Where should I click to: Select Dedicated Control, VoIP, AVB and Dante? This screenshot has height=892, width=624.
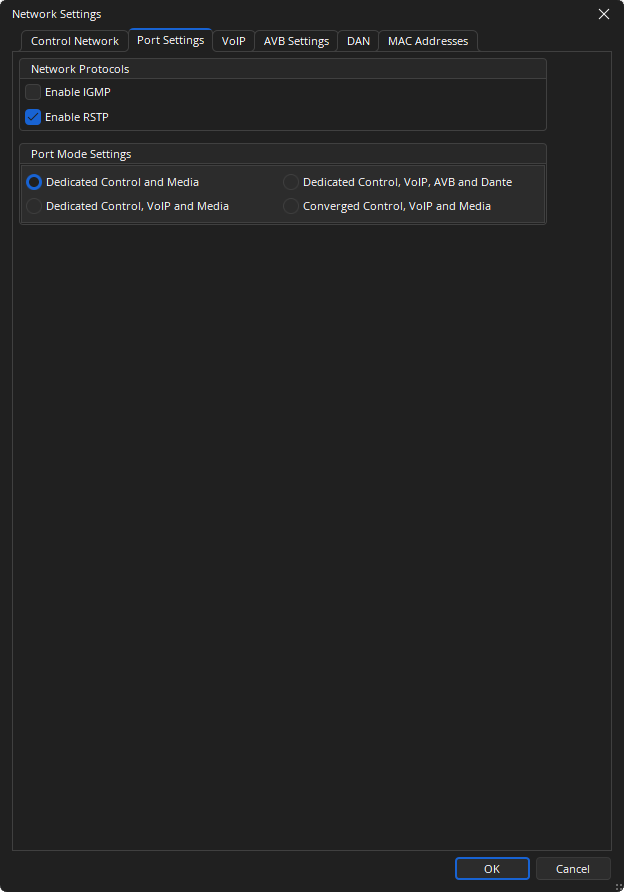(x=292, y=182)
